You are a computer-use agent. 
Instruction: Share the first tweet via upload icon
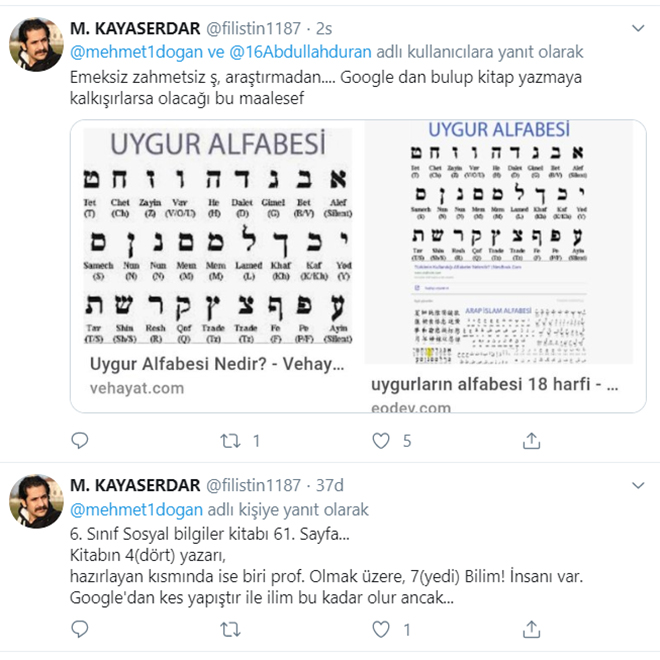click(531, 441)
